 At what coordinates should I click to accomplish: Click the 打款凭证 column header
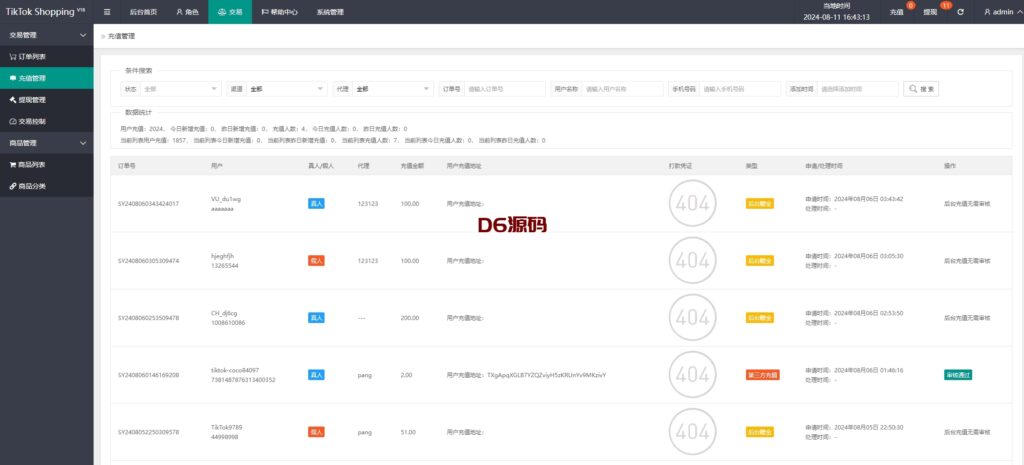pyautogui.click(x=680, y=166)
